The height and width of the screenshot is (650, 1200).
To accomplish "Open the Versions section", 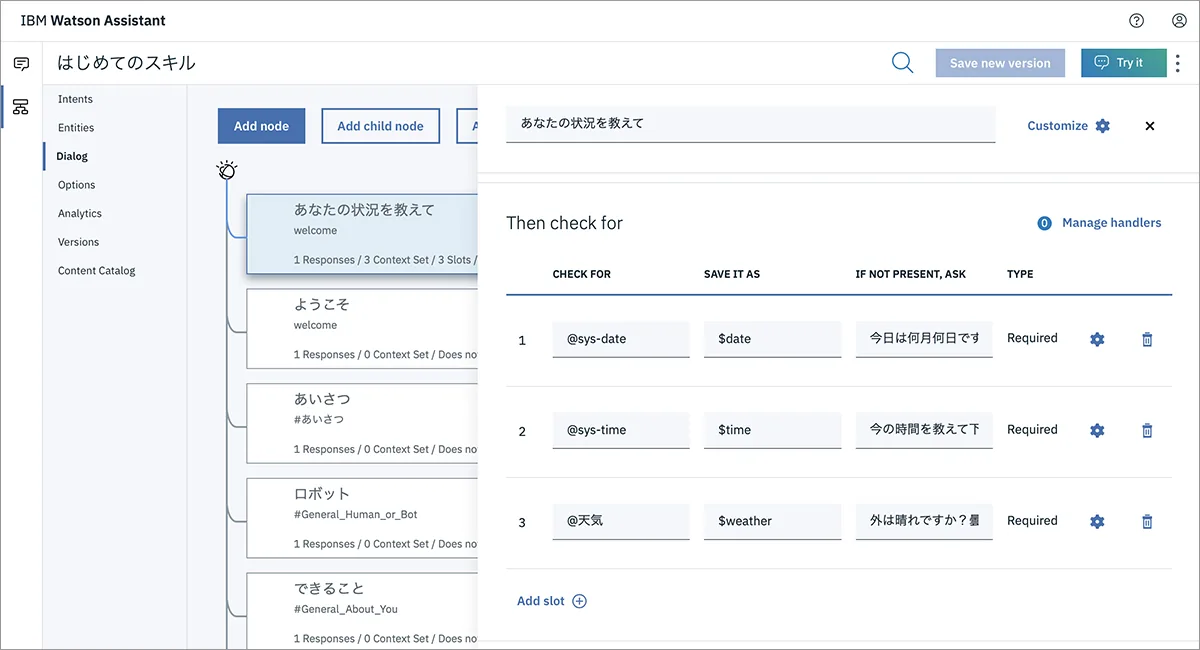I will coord(78,242).
